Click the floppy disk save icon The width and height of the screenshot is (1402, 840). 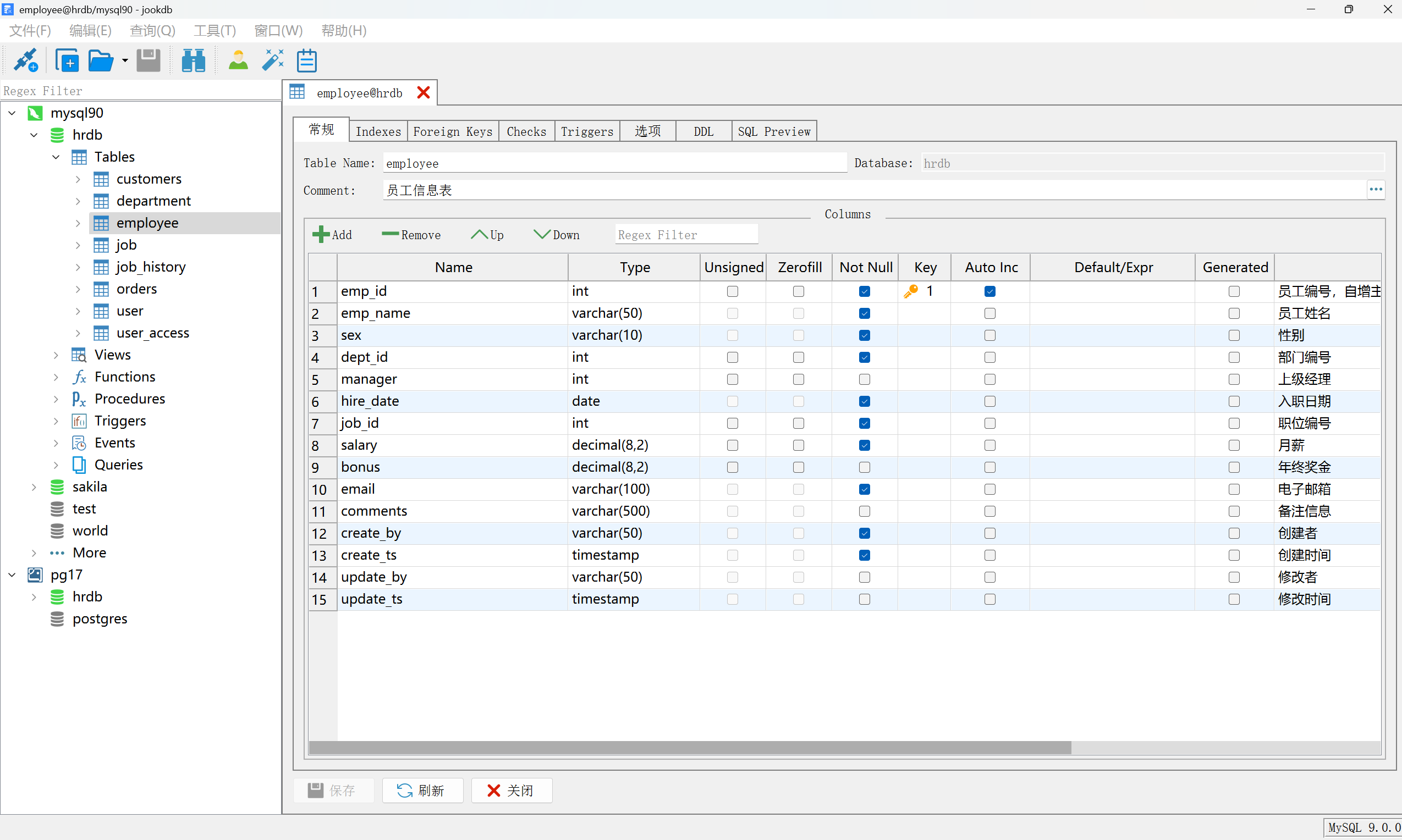pos(149,60)
